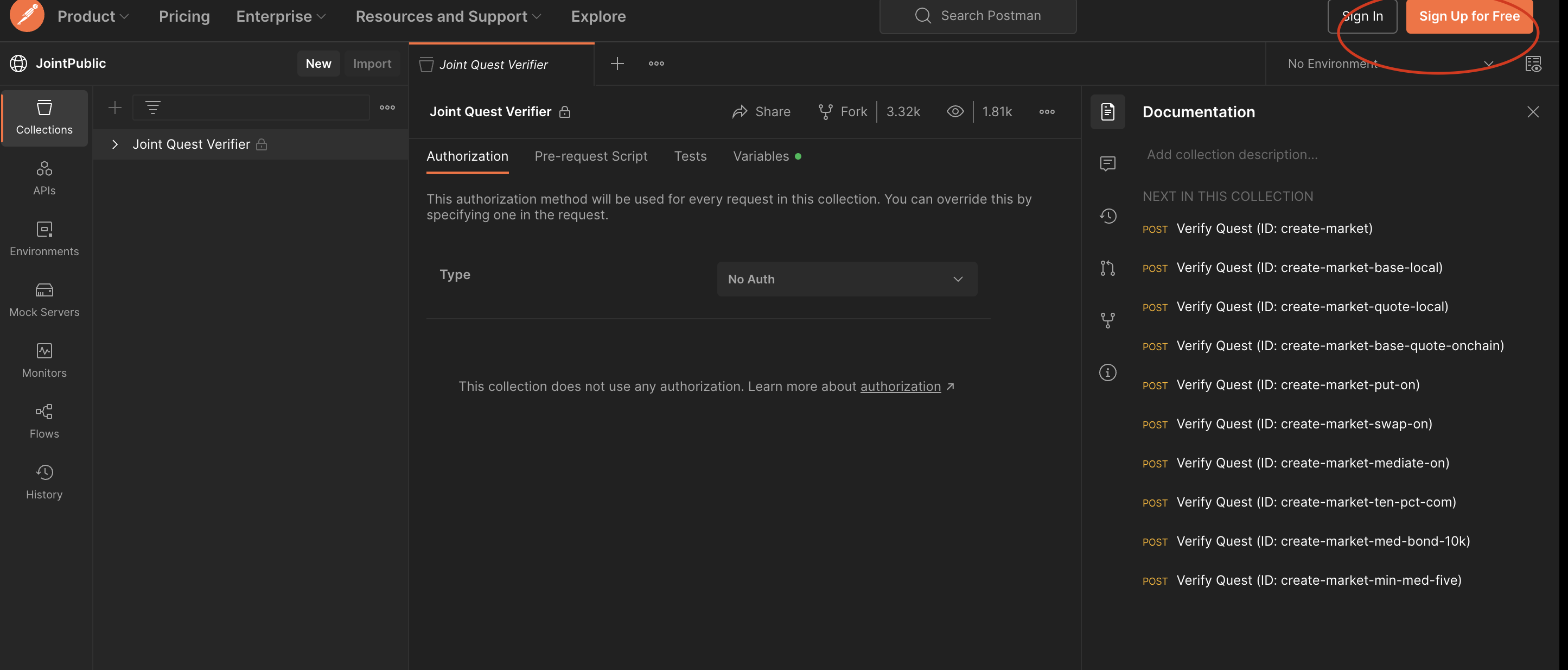Open the Flows sidebar section
This screenshot has width=1568, height=670.
tap(44, 421)
